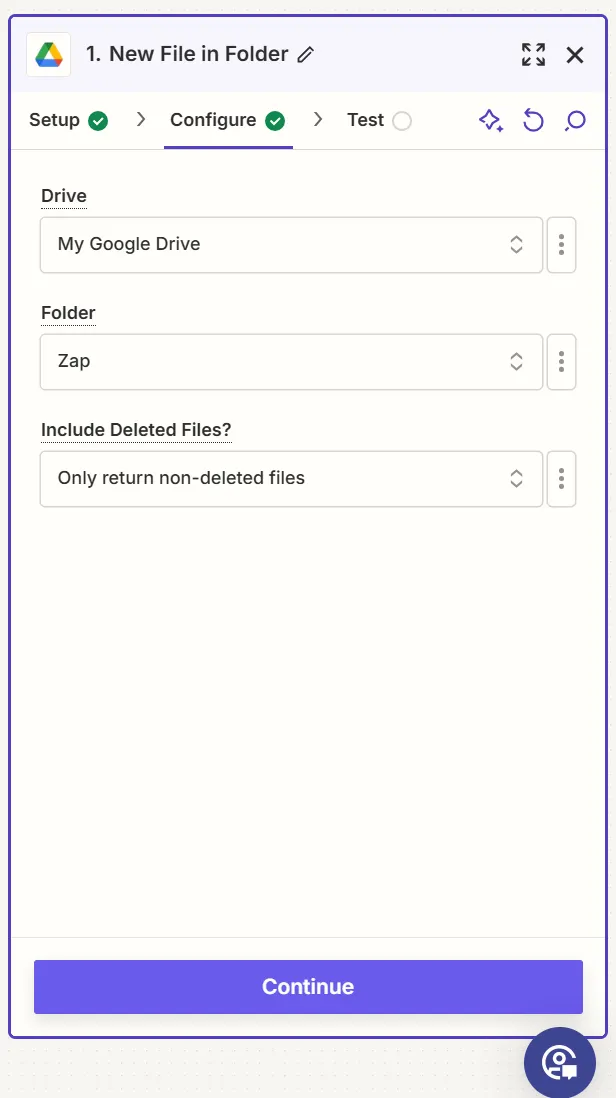Click the AI sparkle icon

[x=490, y=121]
